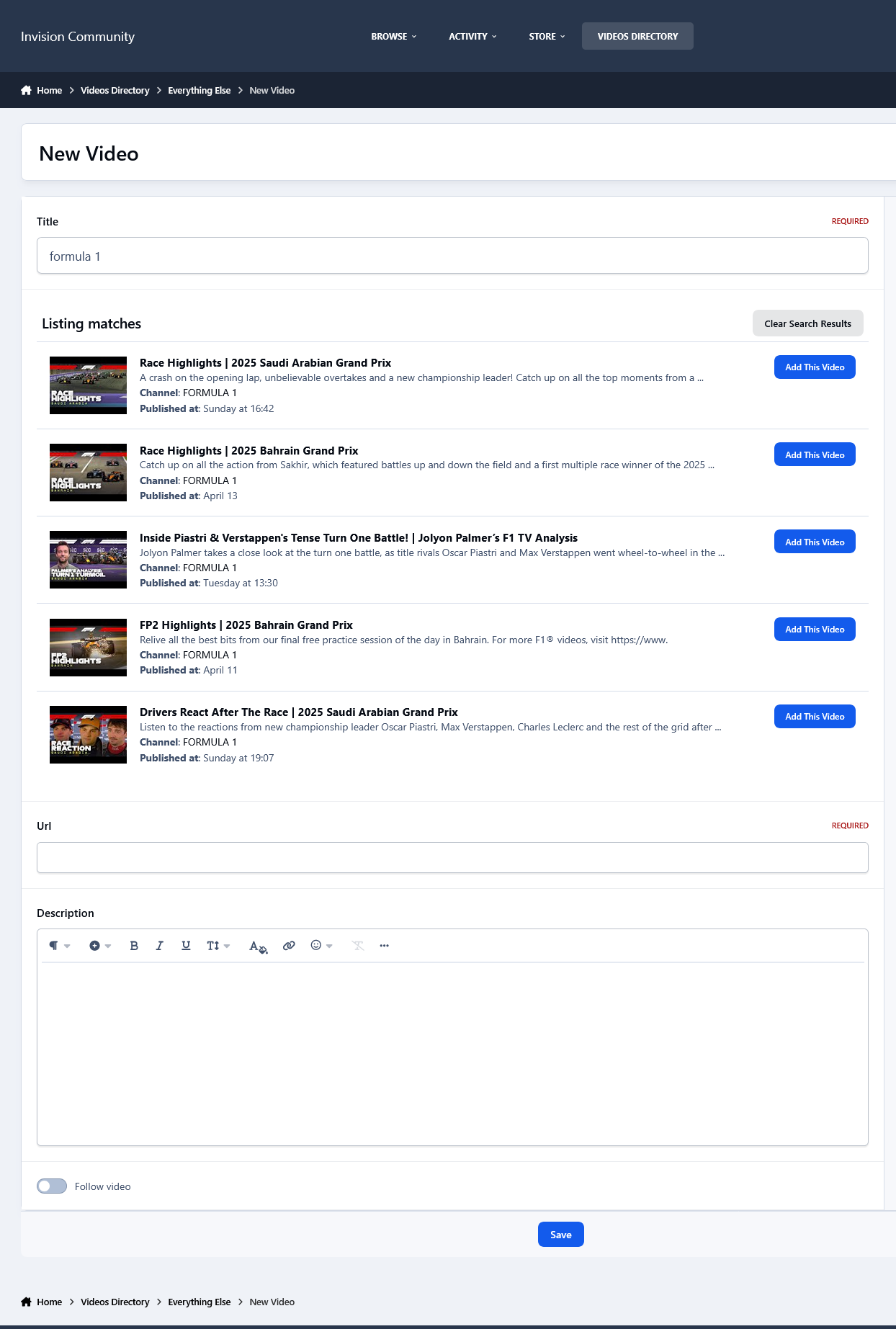Open Everything Else in top breadcrumb

pos(200,90)
